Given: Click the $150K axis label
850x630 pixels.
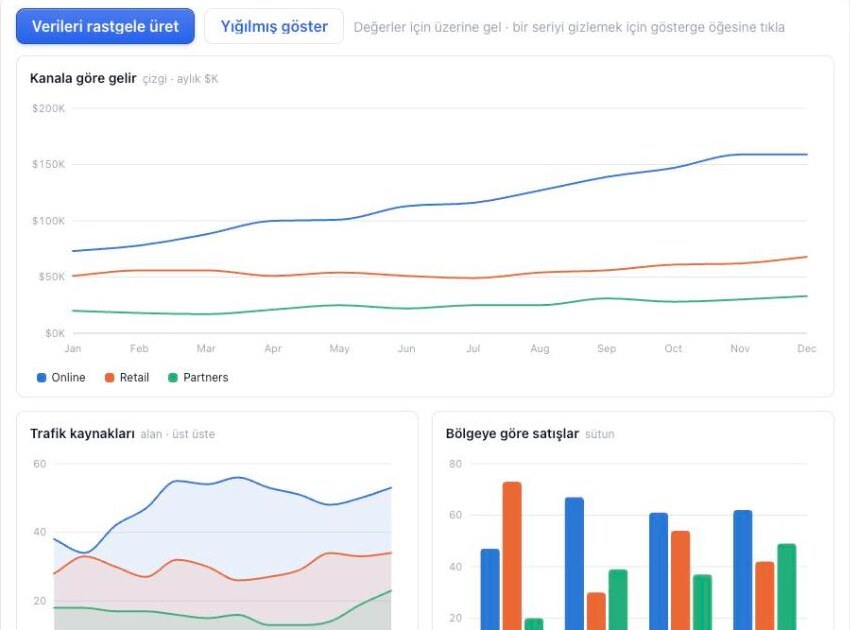Looking at the screenshot, I should (x=48, y=164).
